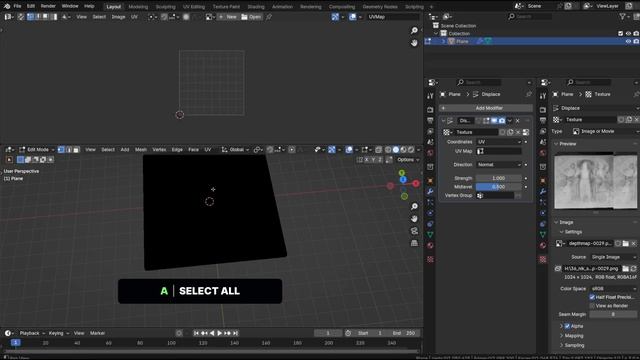The width and height of the screenshot is (640, 360).
Task: Click the outliner filter funnel icon
Action: pos(622,16)
